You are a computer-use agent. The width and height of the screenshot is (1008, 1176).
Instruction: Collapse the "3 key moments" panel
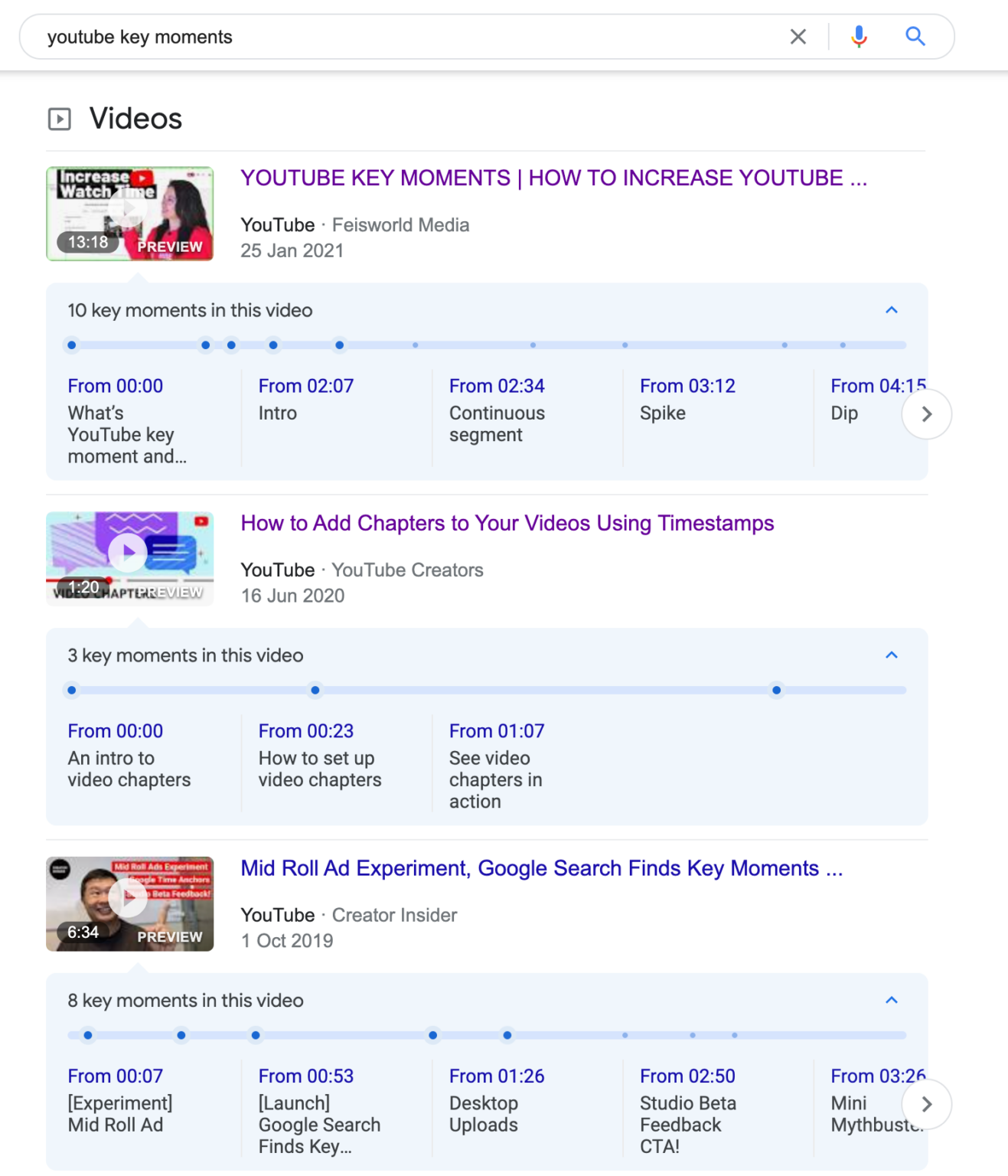(x=891, y=655)
